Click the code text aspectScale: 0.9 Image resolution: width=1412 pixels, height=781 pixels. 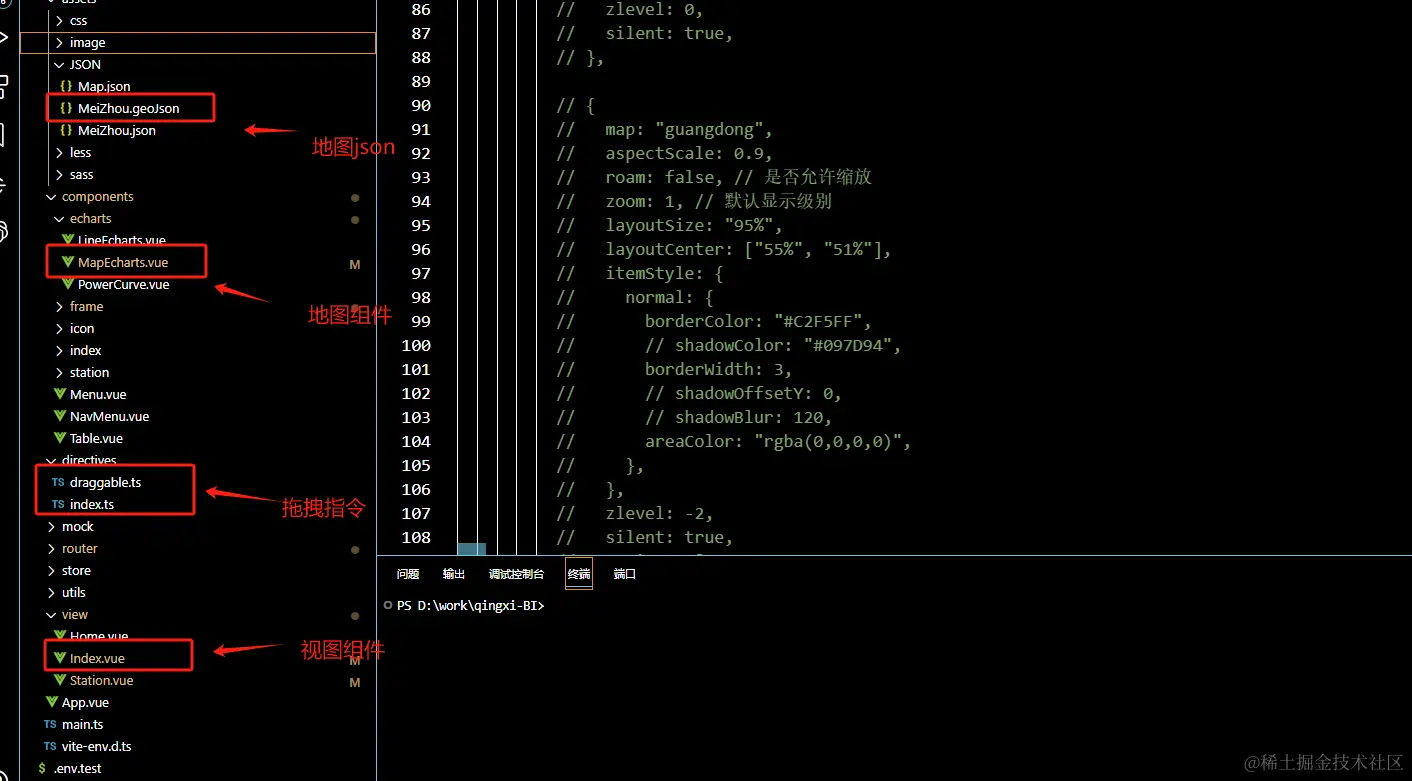pos(689,154)
